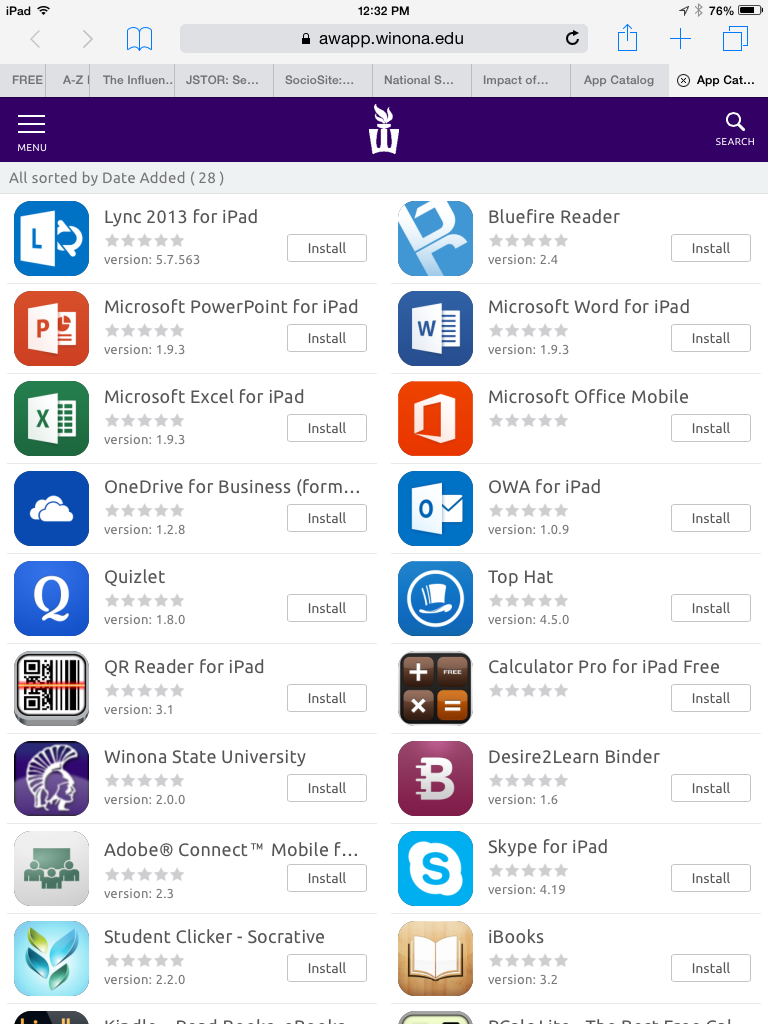Select the Quizlet app icon
The width and height of the screenshot is (768, 1024).
pyautogui.click(x=51, y=598)
